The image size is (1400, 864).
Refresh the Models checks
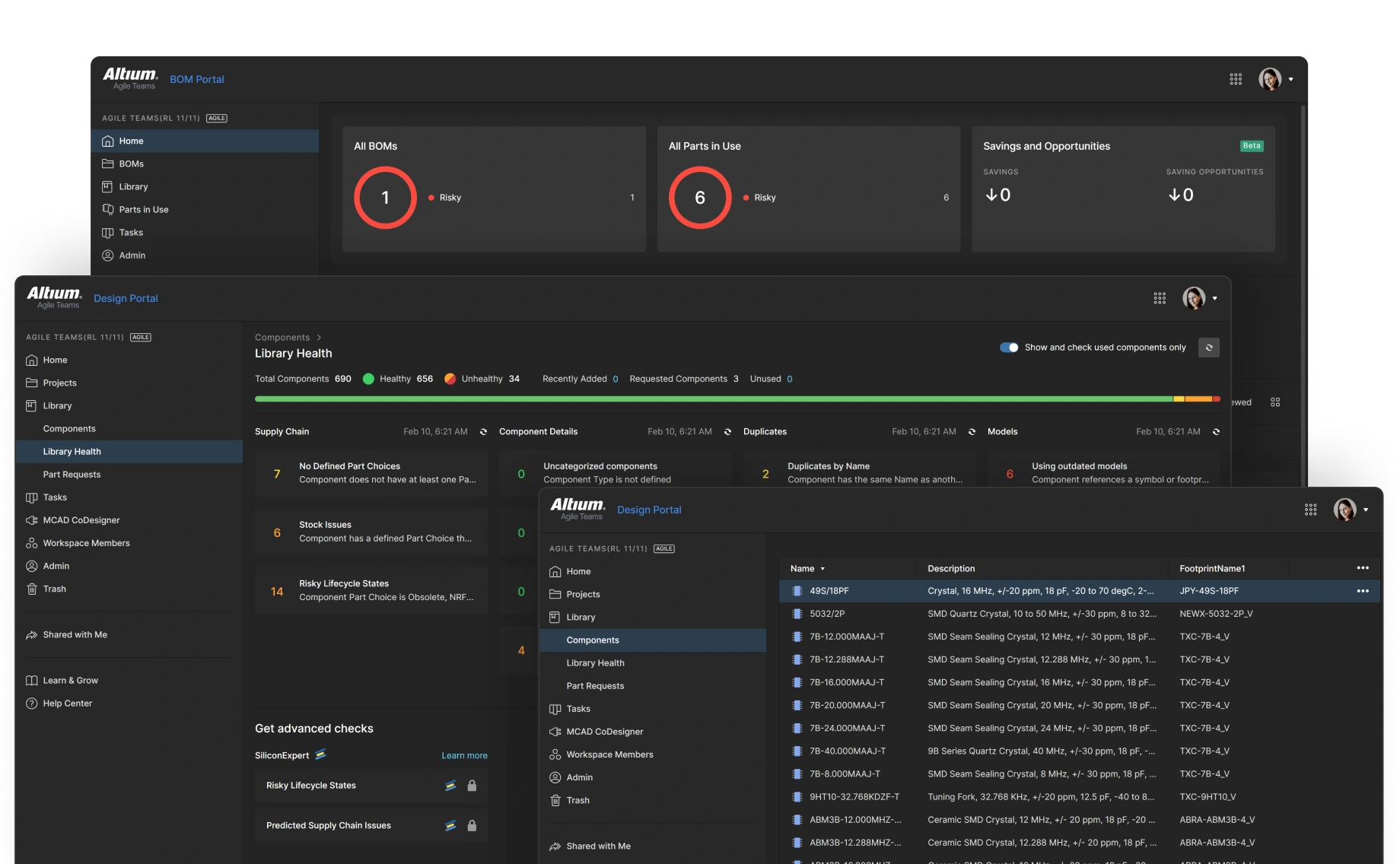click(1216, 432)
